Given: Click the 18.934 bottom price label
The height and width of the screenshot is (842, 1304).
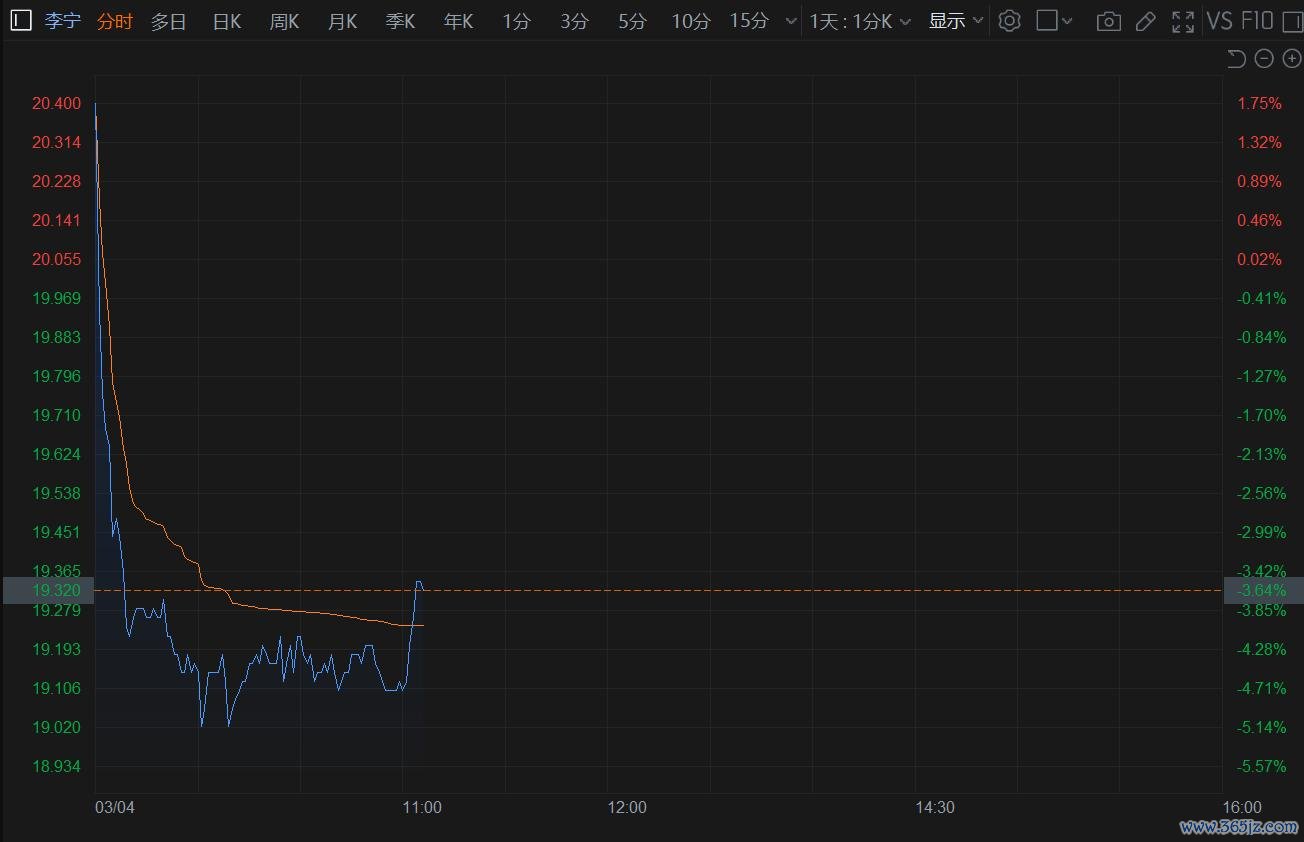Looking at the screenshot, I should pos(56,766).
